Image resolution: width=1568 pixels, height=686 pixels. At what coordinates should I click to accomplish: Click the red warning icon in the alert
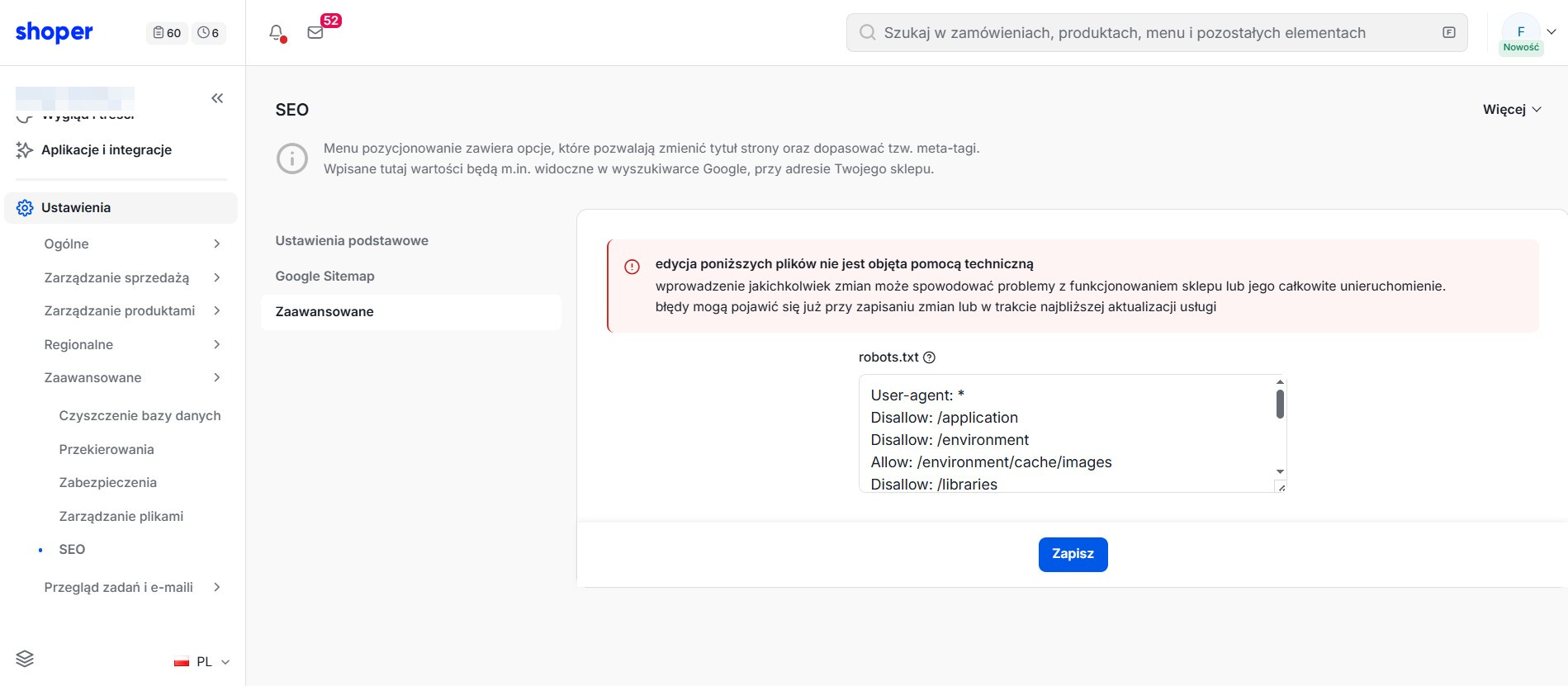tap(632, 267)
